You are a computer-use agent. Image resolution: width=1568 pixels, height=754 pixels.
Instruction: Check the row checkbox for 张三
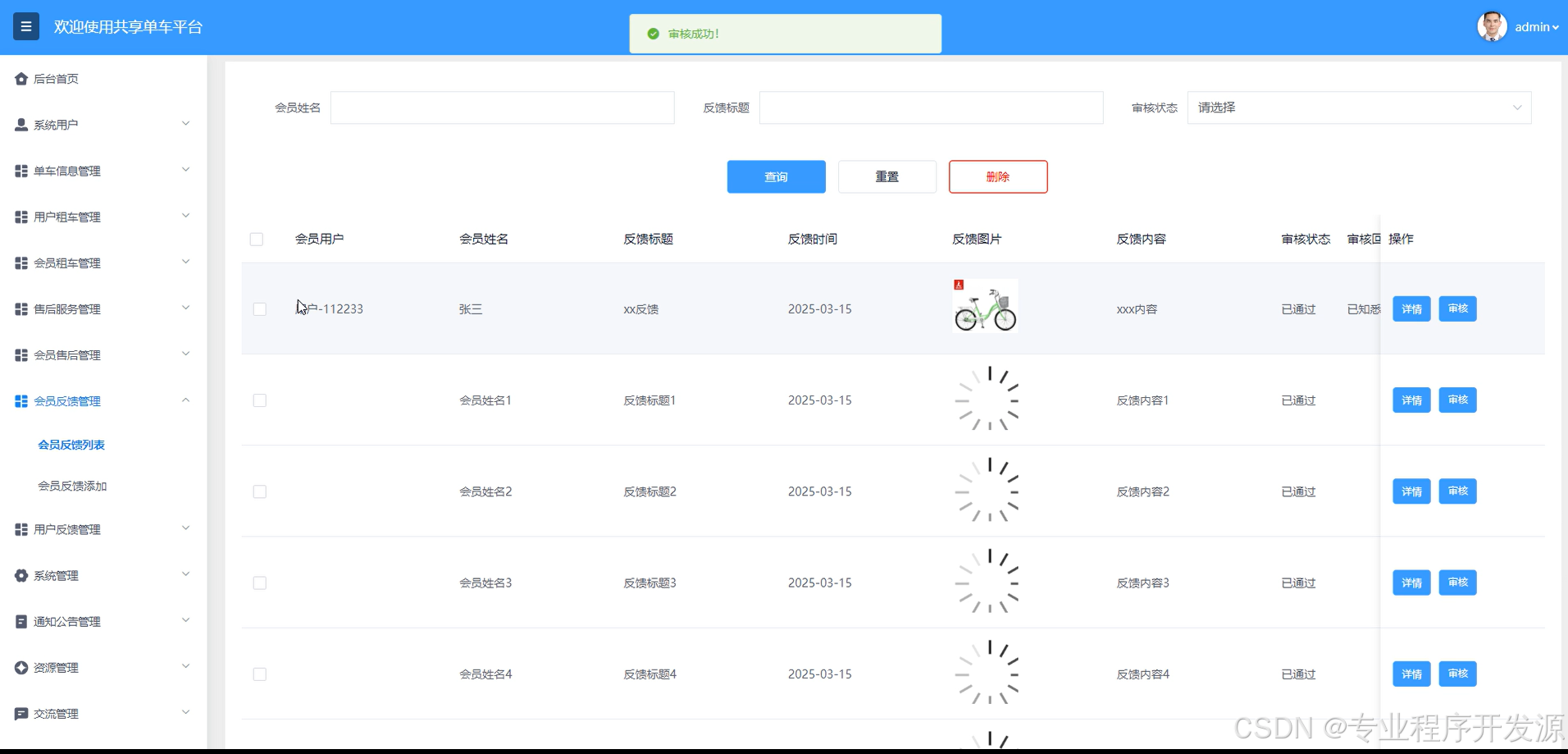click(260, 308)
